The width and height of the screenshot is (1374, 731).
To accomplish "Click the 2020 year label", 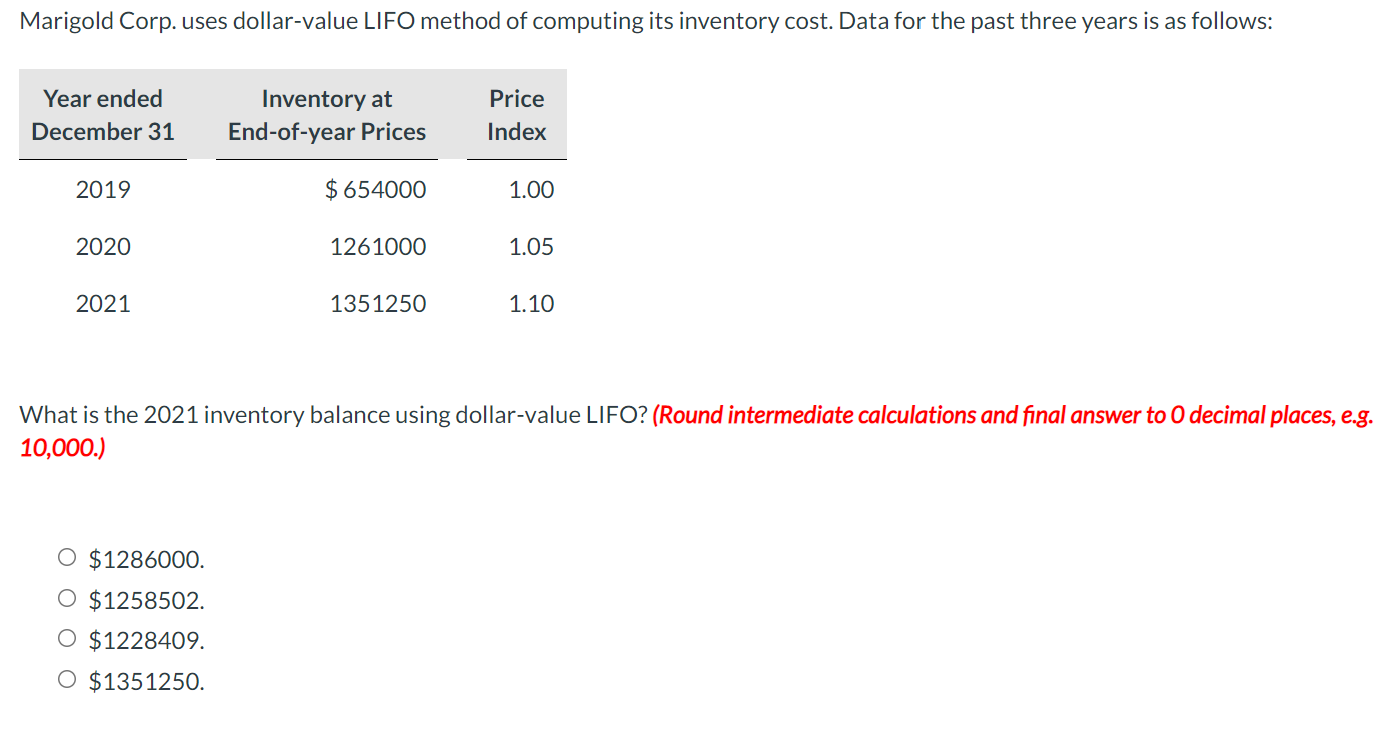I will pos(103,246).
